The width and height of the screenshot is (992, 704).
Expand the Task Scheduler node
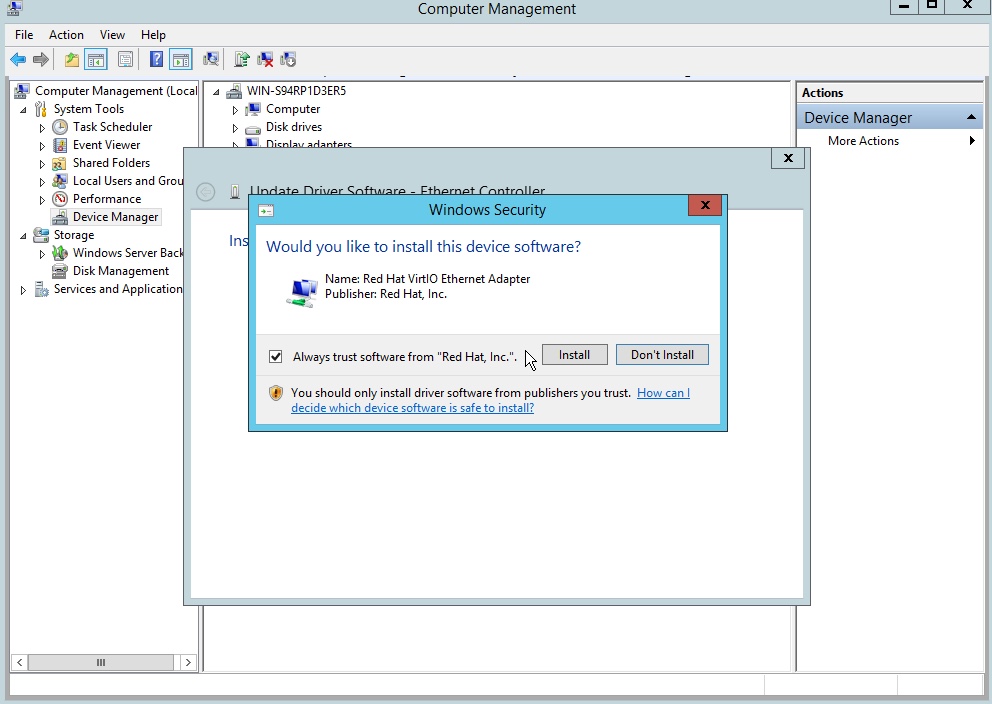click(x=42, y=128)
